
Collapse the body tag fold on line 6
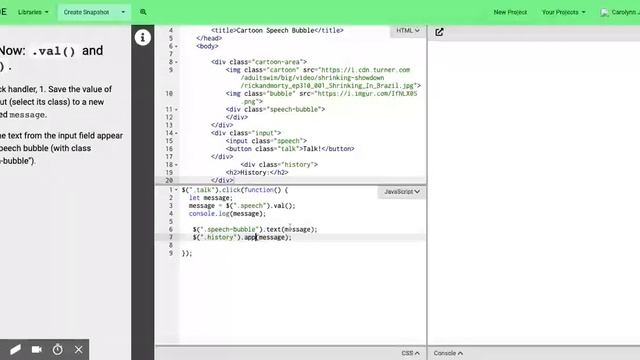[x=176, y=46]
